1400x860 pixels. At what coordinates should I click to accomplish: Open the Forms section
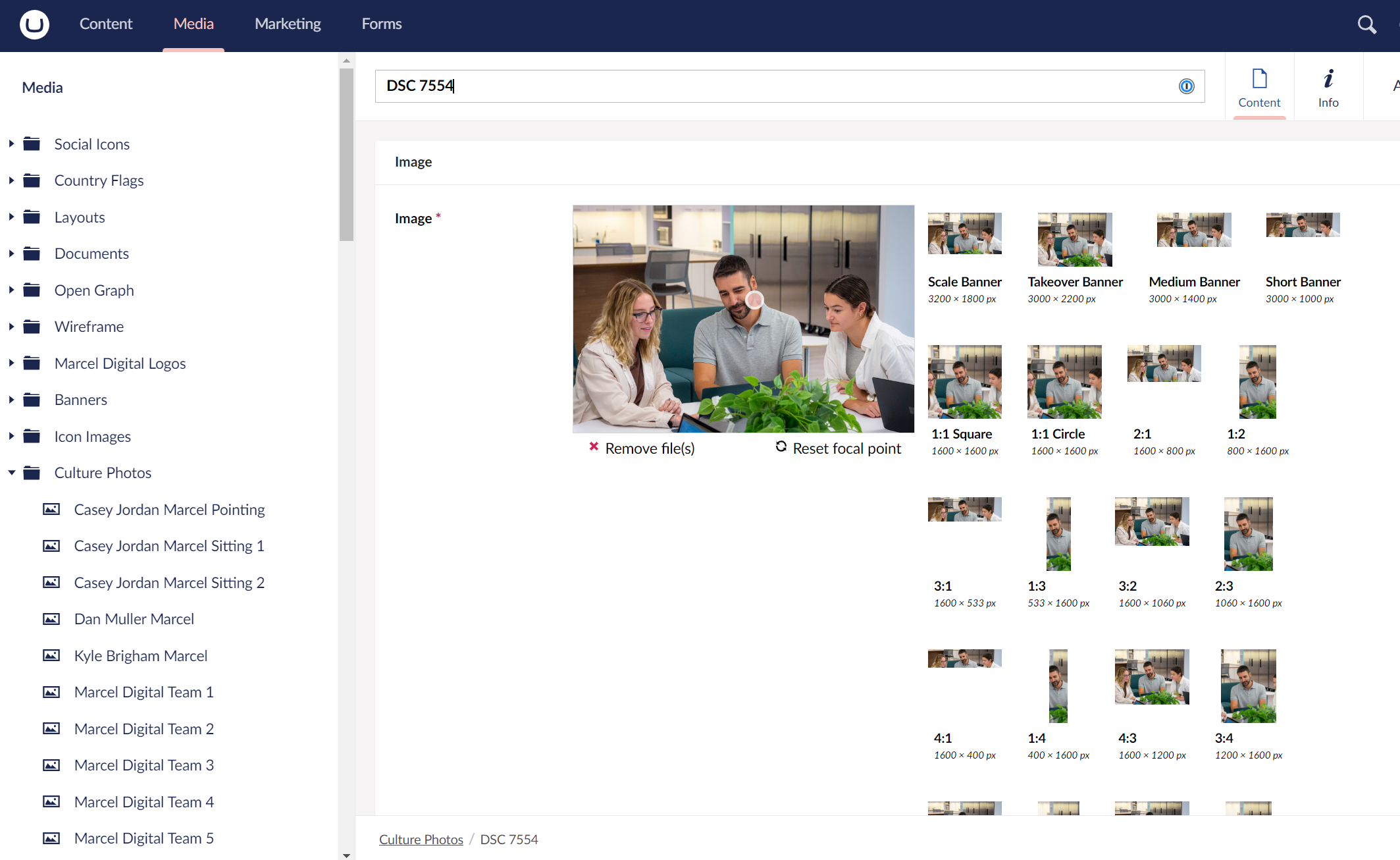381,24
